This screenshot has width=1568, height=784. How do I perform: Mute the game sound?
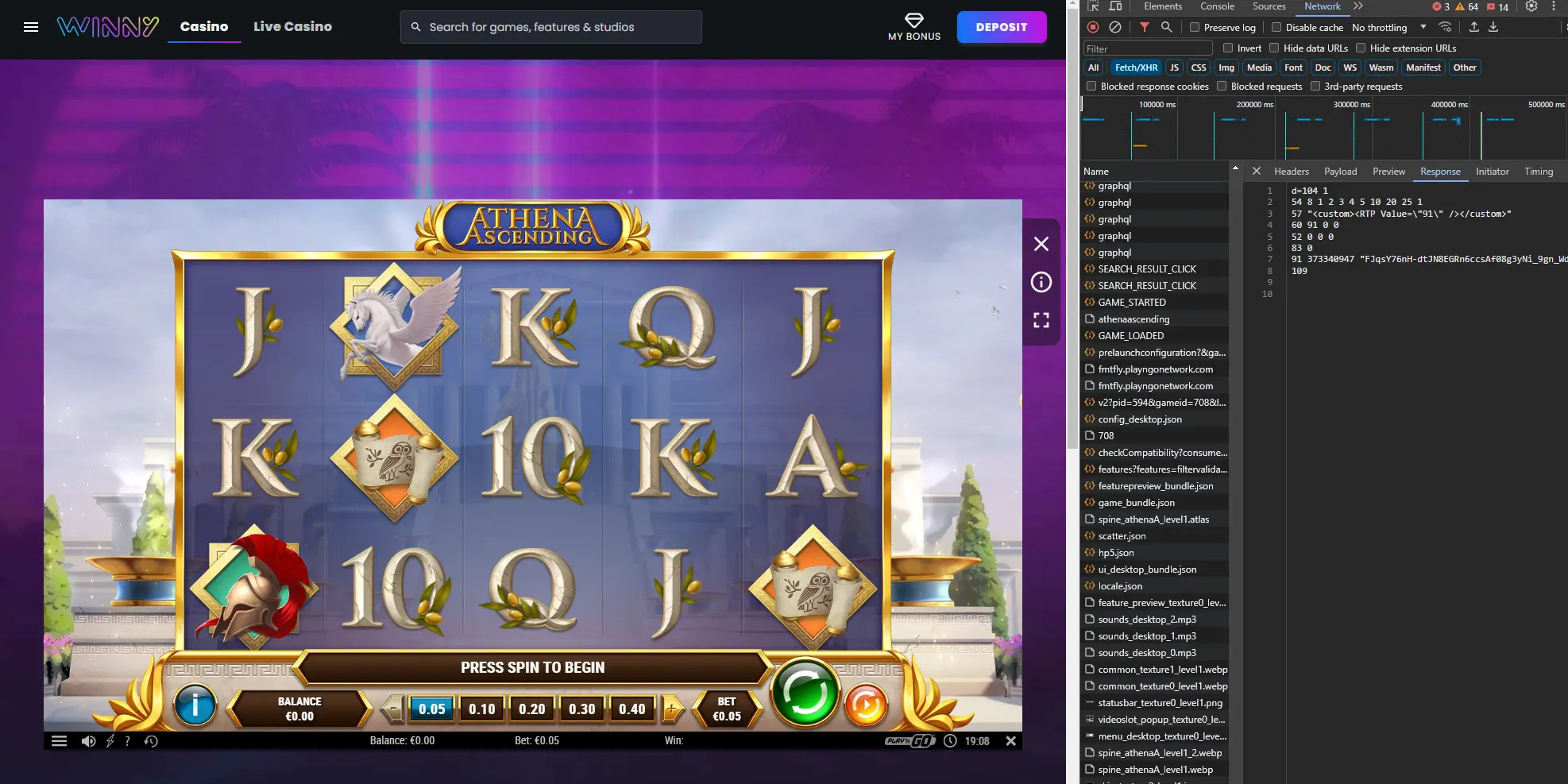pyautogui.click(x=88, y=741)
